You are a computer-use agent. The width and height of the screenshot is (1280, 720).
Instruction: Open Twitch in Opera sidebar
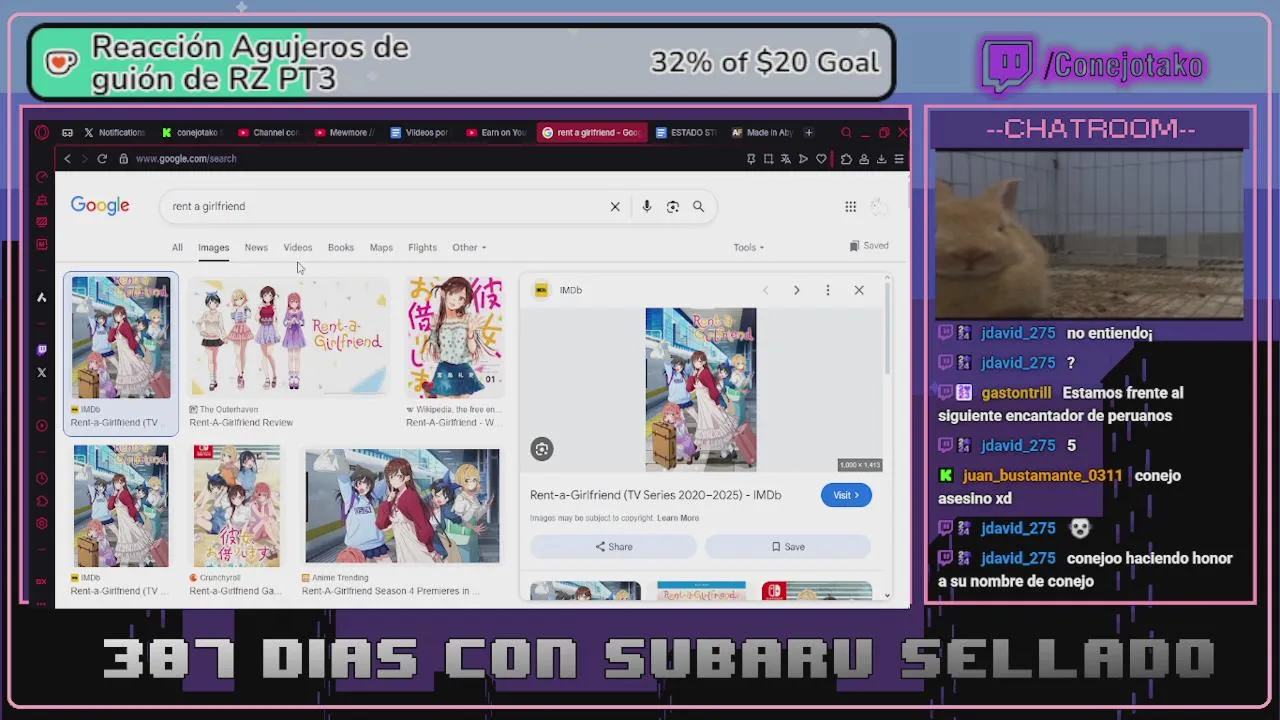point(41,350)
